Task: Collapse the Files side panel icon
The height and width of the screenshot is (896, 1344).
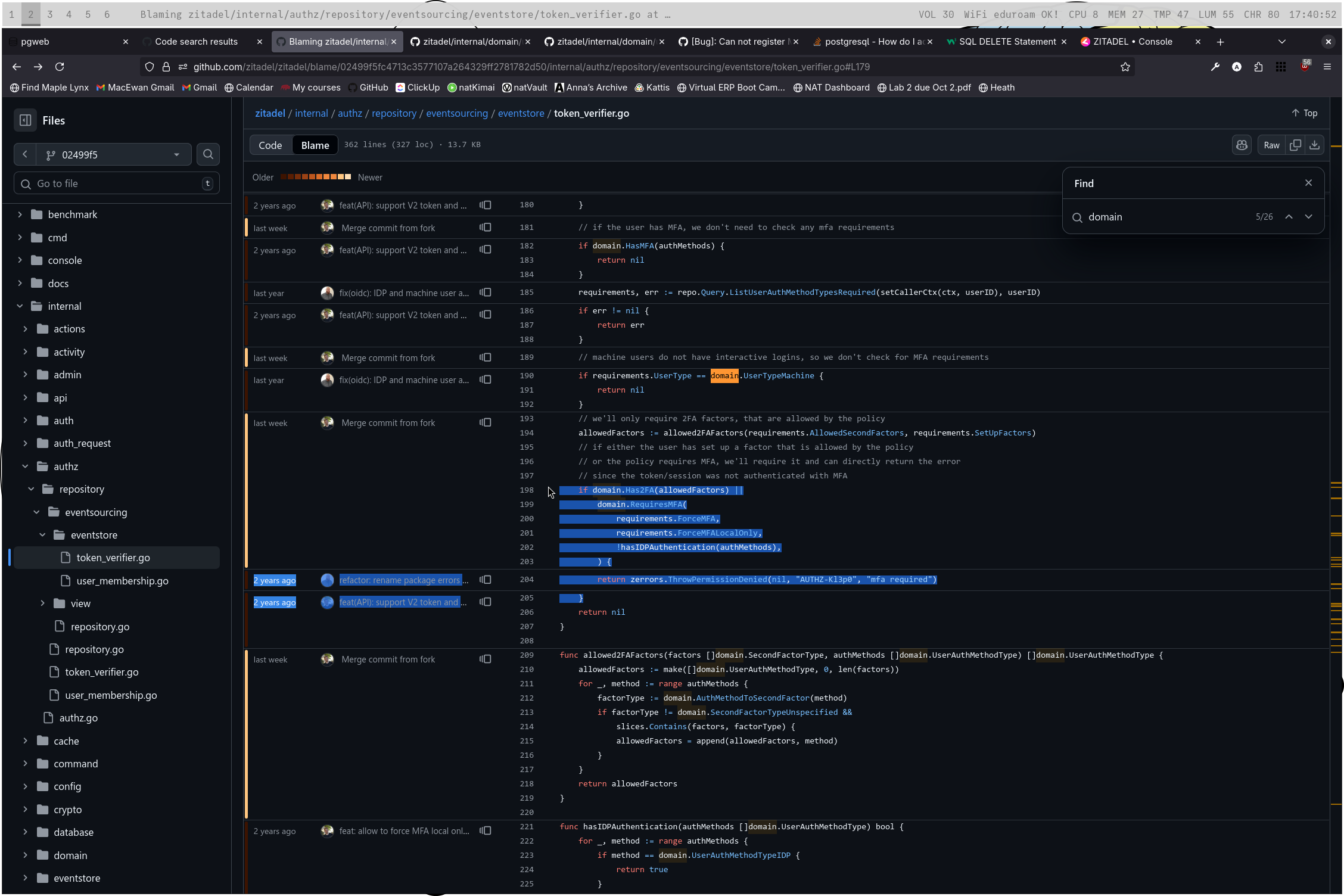Action: 25,120
